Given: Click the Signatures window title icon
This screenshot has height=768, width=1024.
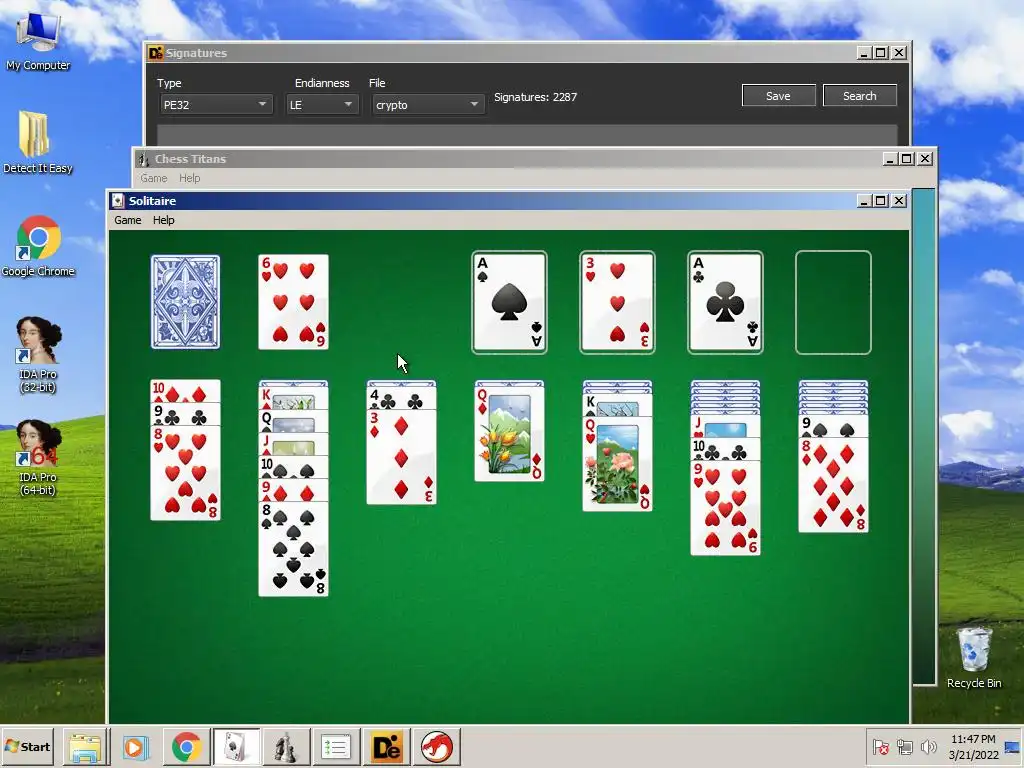Looking at the screenshot, I should (x=155, y=53).
